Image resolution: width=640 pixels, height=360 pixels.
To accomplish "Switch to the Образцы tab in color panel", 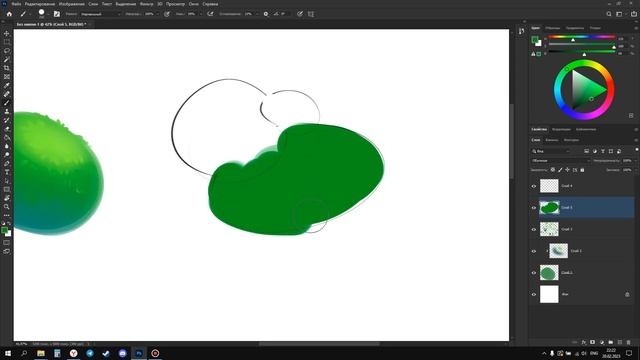I will [x=553, y=28].
